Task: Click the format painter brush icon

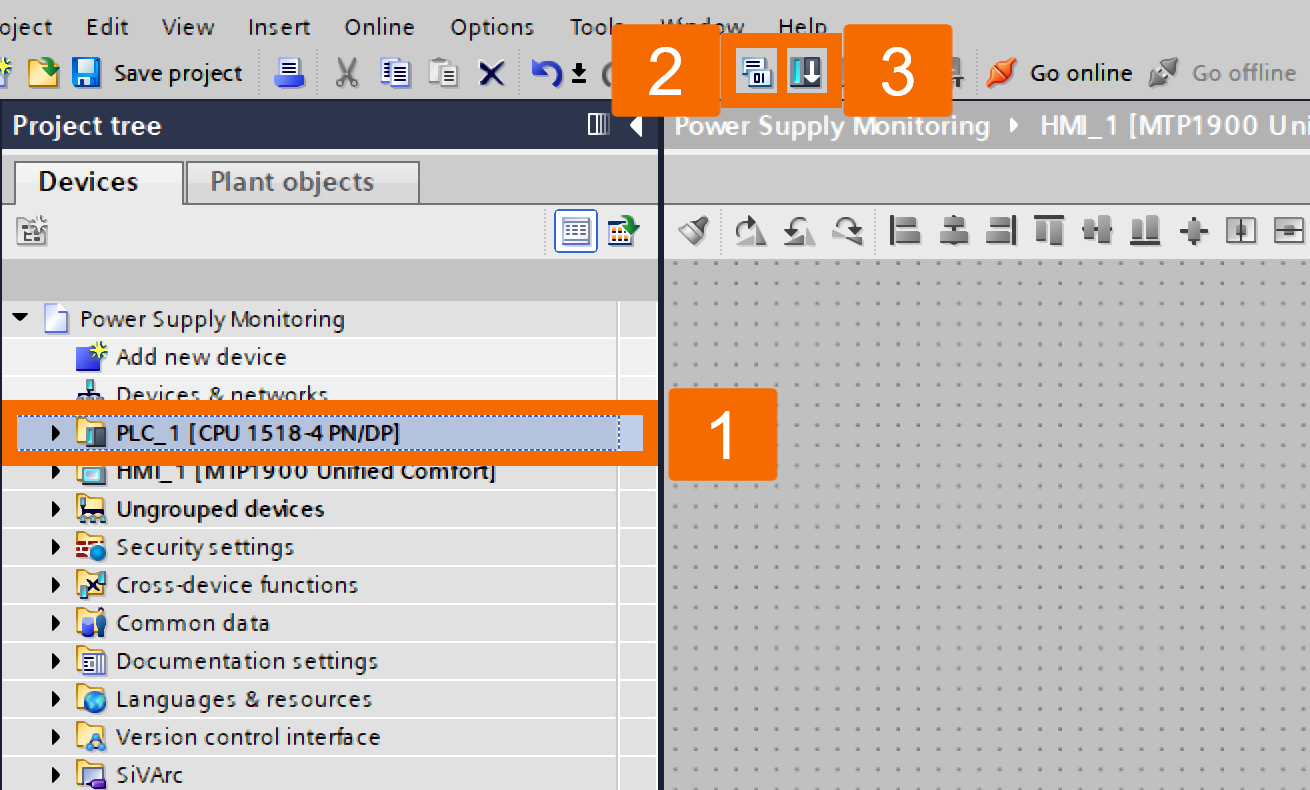Action: (x=694, y=231)
